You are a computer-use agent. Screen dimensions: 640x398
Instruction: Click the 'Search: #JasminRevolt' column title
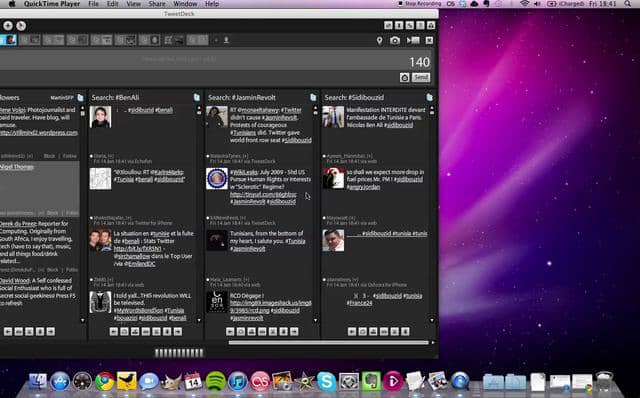pos(242,98)
